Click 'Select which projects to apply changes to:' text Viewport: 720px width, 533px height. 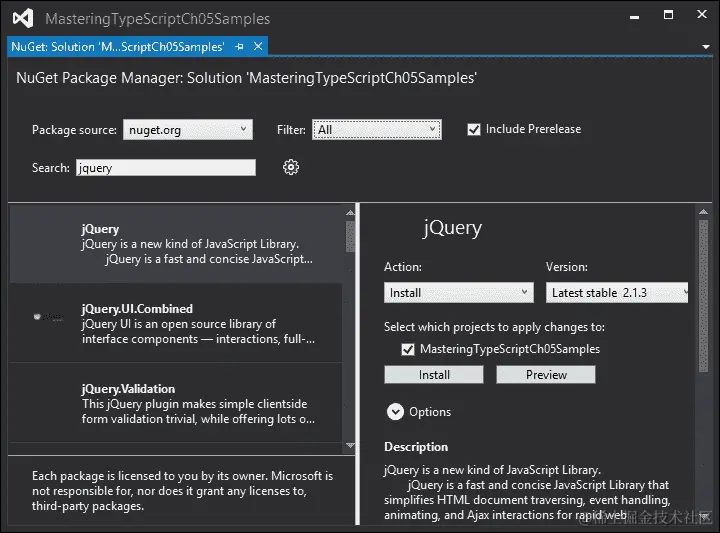[x=494, y=327]
